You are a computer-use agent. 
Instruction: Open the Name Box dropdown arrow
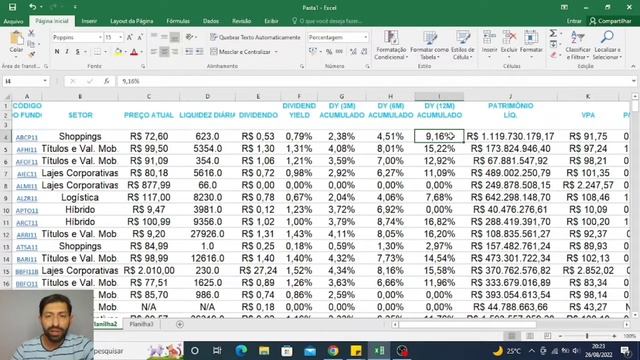click(x=45, y=81)
